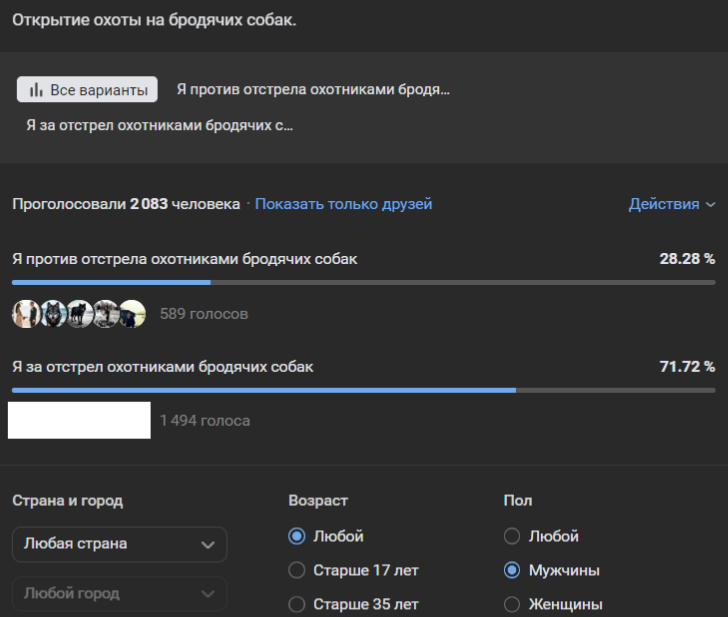Click progress bar of 'Я против отстрела' option
The height and width of the screenshot is (617, 728).
(364, 282)
